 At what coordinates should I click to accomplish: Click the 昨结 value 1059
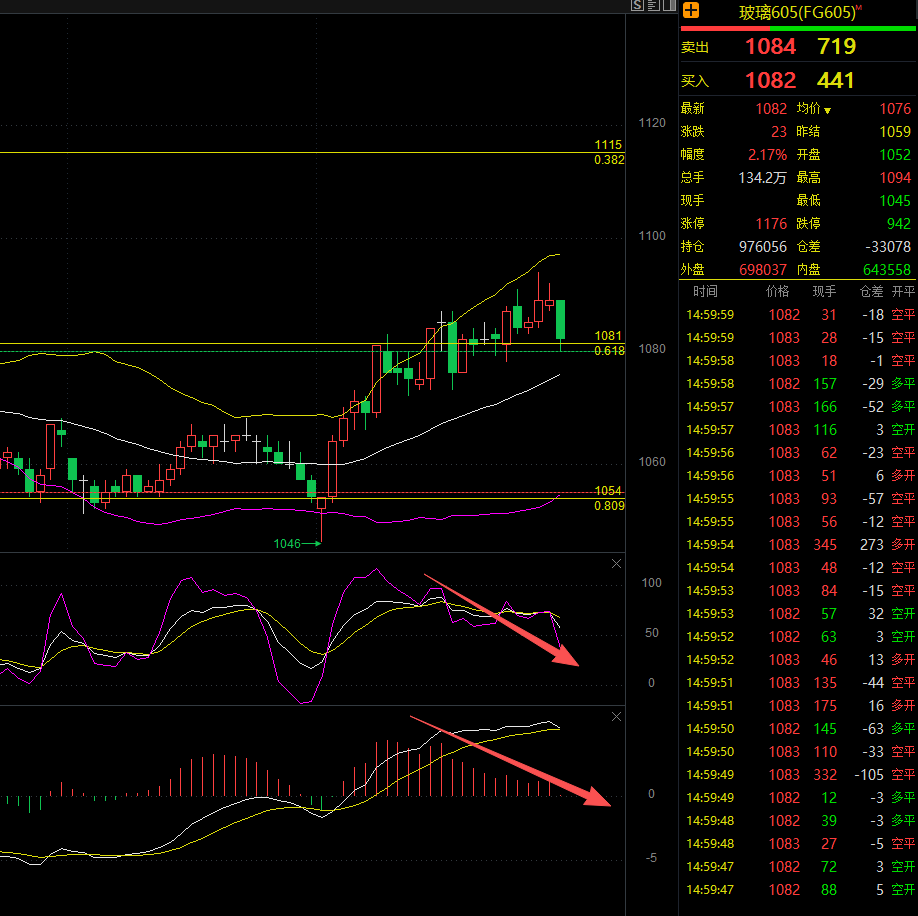895,132
